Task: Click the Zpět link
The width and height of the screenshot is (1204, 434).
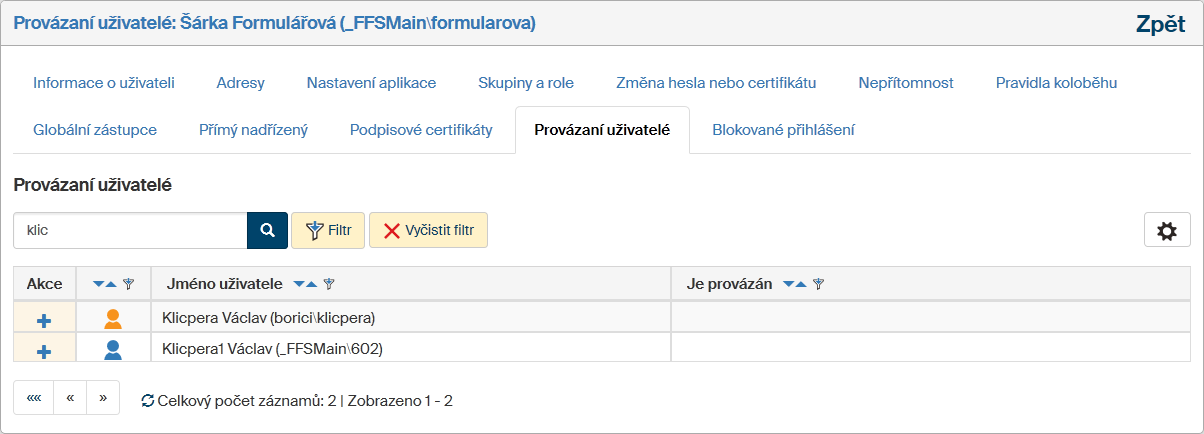Action: [1160, 25]
